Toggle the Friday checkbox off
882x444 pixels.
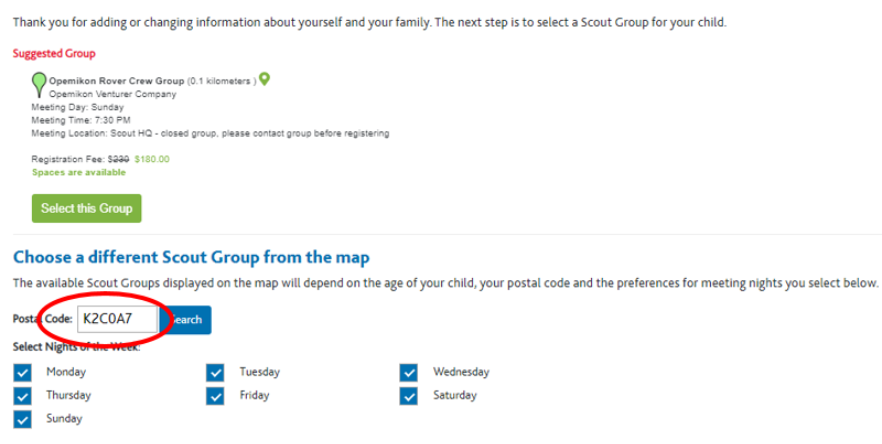click(215, 396)
